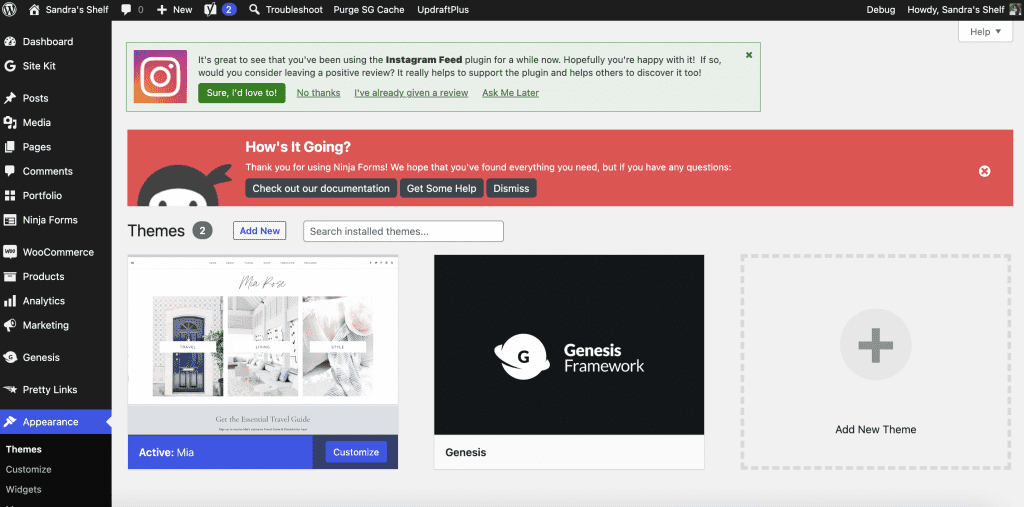Click the Appearance paintbrush icon
The height and width of the screenshot is (507, 1024).
pos(10,422)
